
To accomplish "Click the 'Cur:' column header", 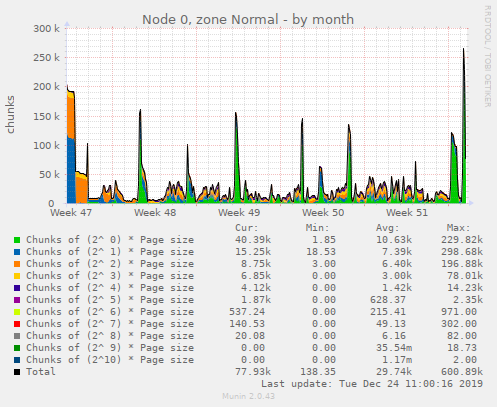I will tap(247, 228).
